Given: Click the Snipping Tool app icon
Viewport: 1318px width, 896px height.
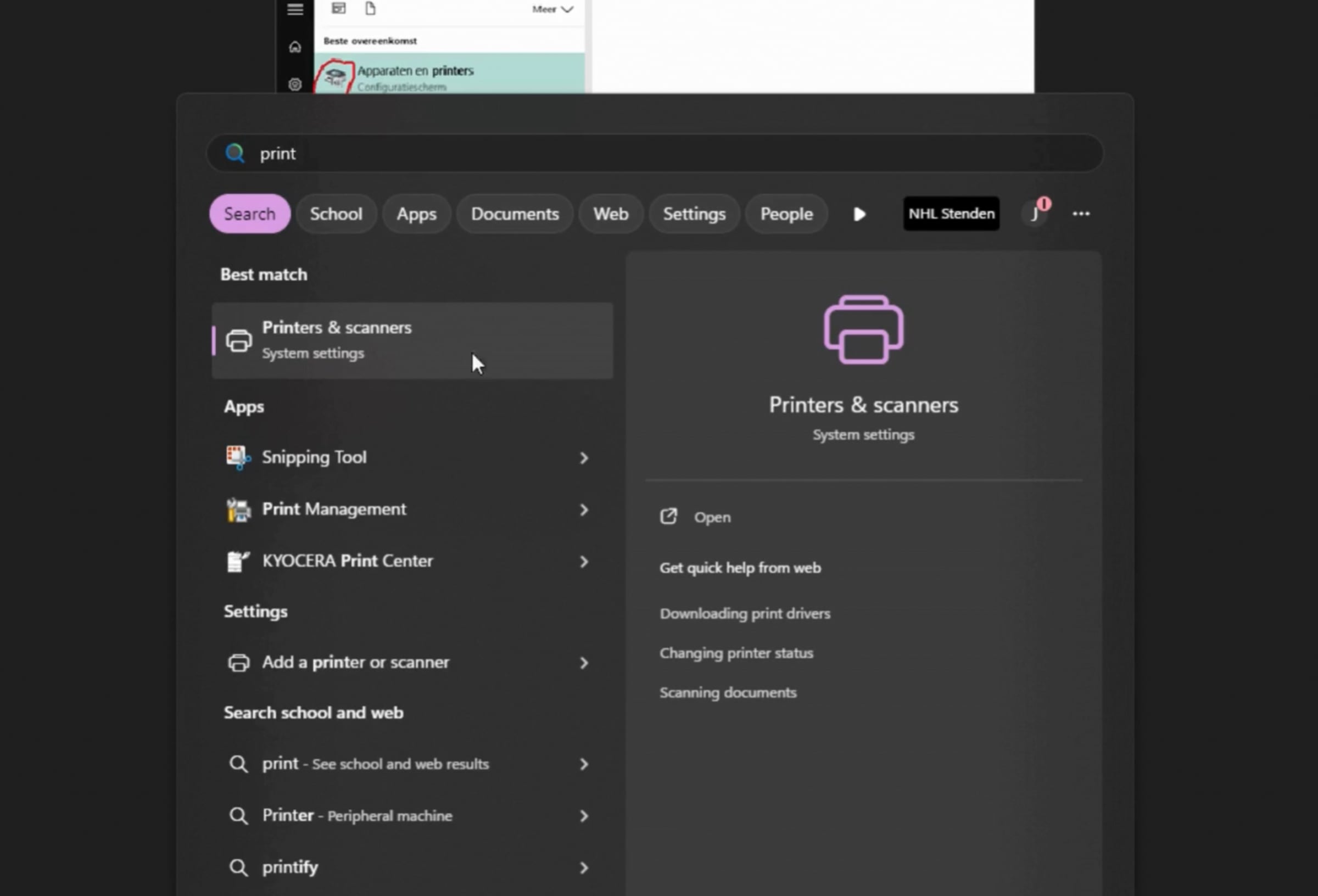Looking at the screenshot, I should [x=238, y=457].
